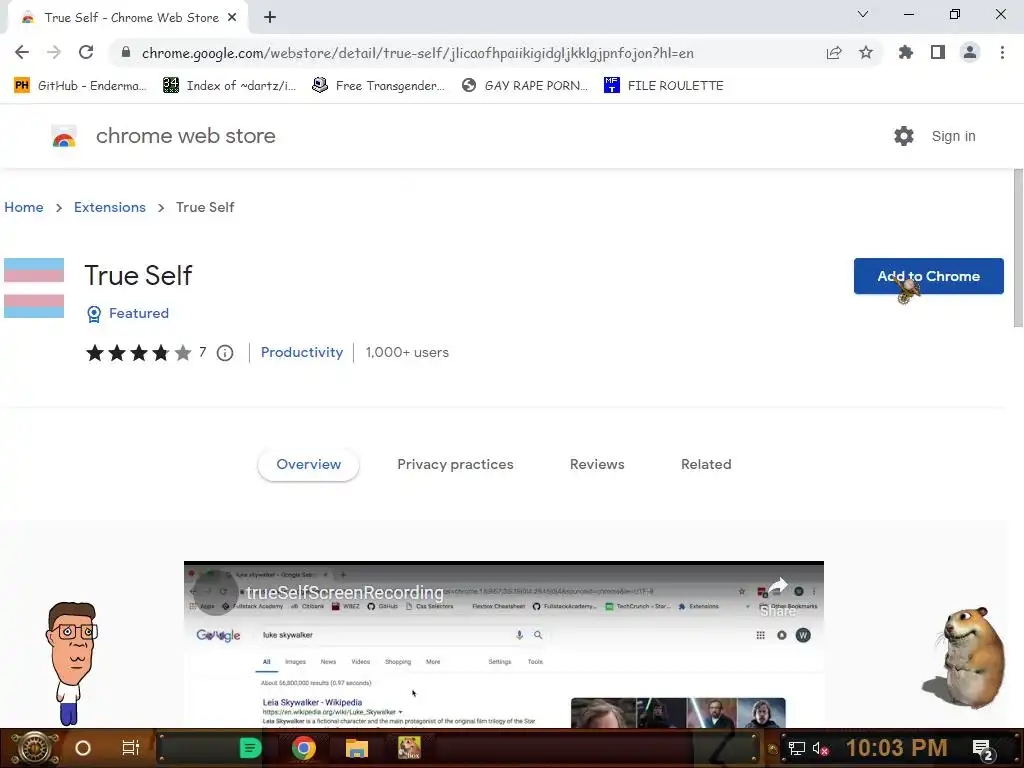The height and width of the screenshot is (768, 1024).
Task: Click the network tray icon
Action: 796,748
